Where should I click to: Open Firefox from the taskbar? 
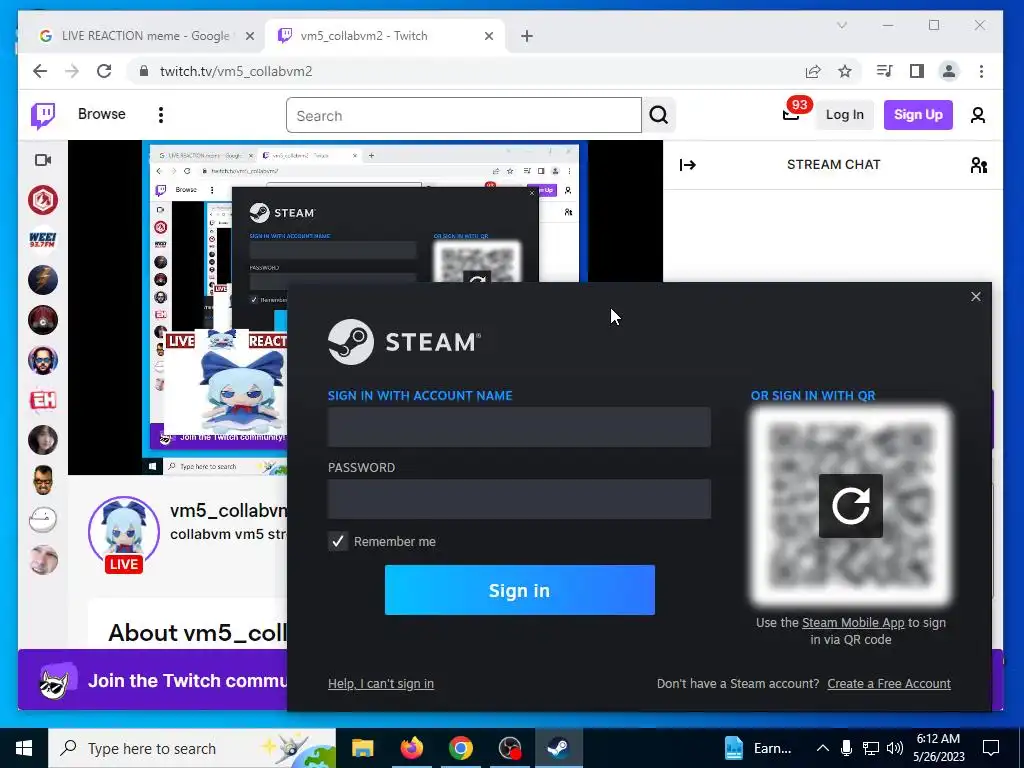tap(411, 748)
